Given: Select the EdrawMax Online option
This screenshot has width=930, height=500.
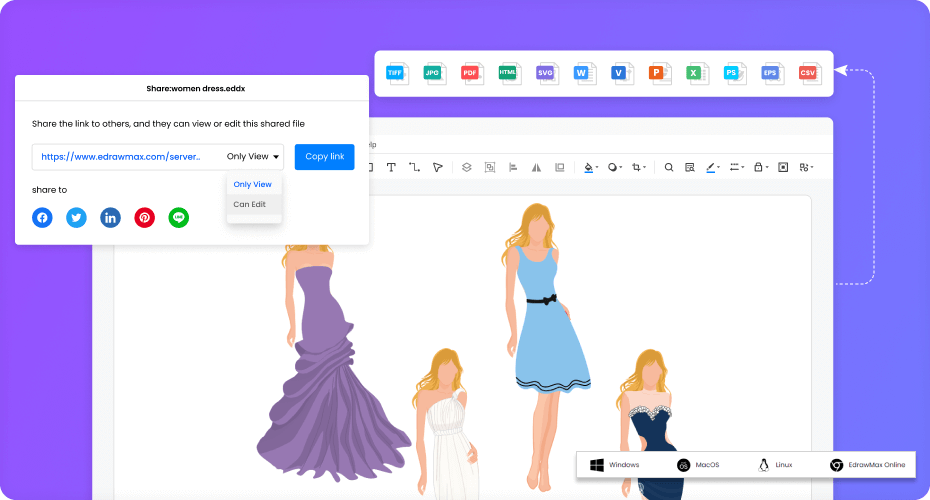Looking at the screenshot, I should (x=868, y=465).
